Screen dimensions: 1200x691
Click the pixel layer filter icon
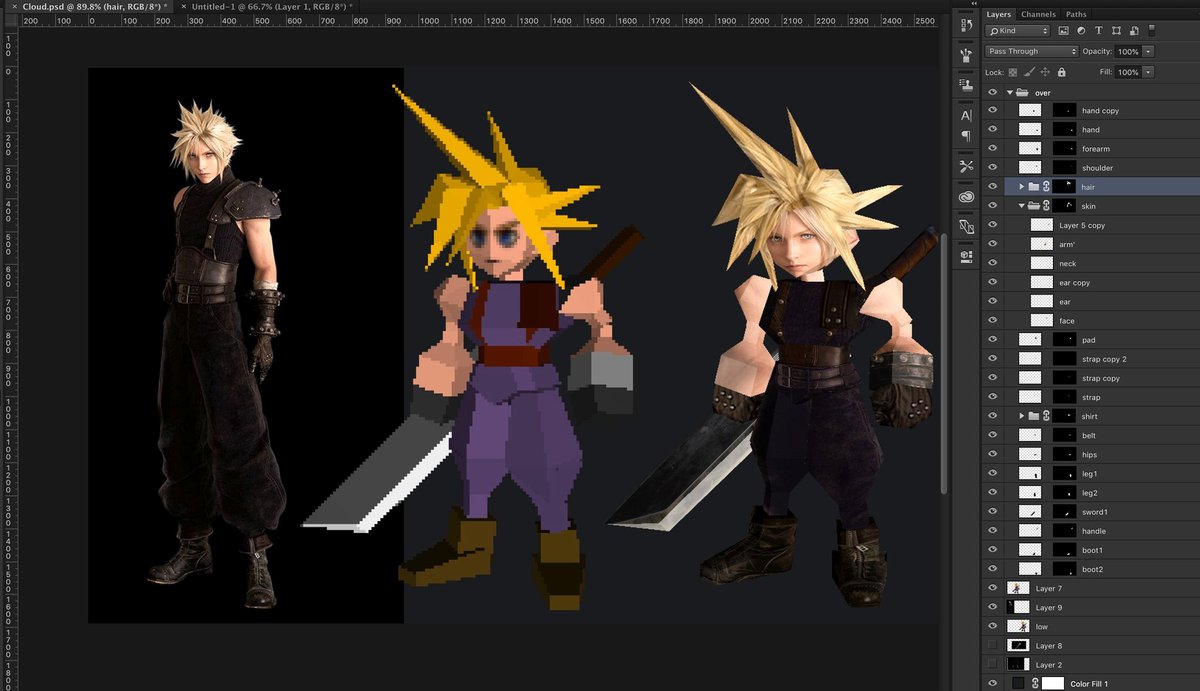pyautogui.click(x=1063, y=31)
